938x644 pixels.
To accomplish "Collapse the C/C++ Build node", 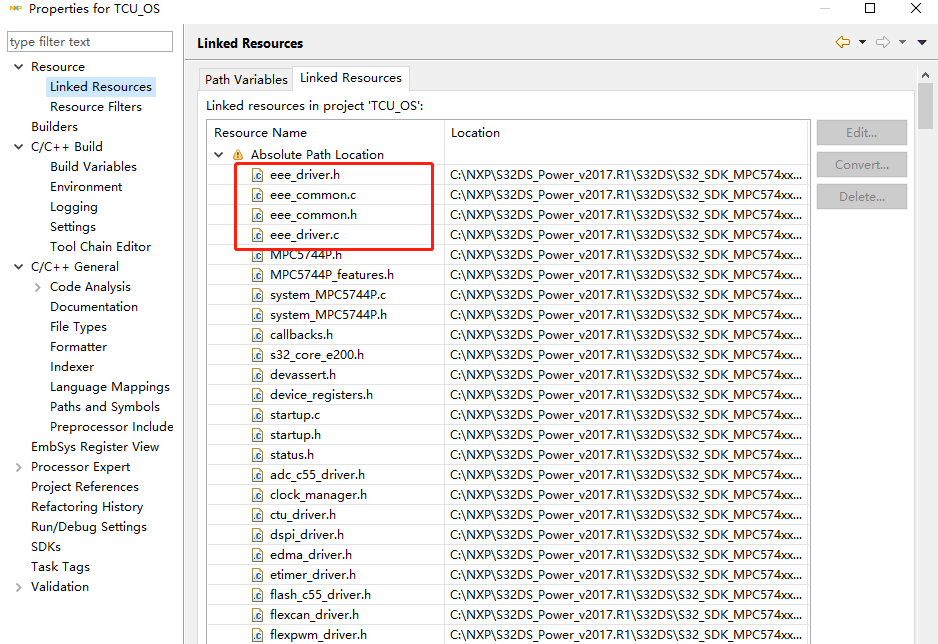I will pyautogui.click(x=19, y=146).
